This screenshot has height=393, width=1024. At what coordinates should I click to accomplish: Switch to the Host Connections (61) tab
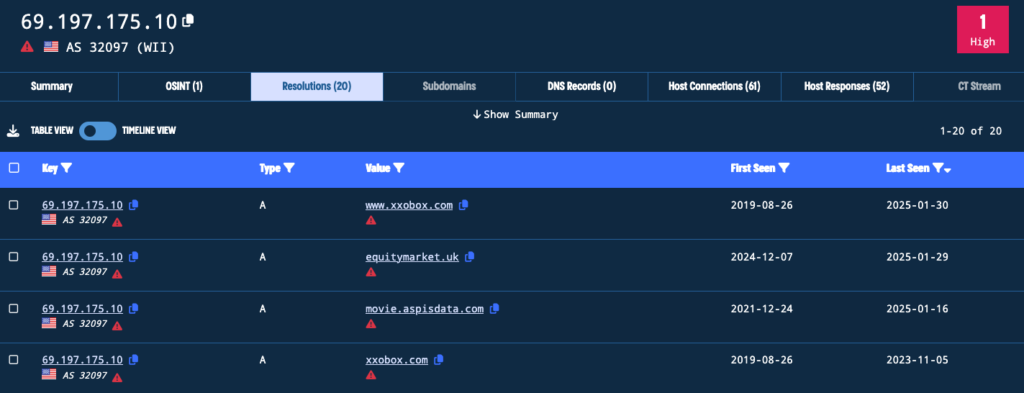(x=714, y=87)
